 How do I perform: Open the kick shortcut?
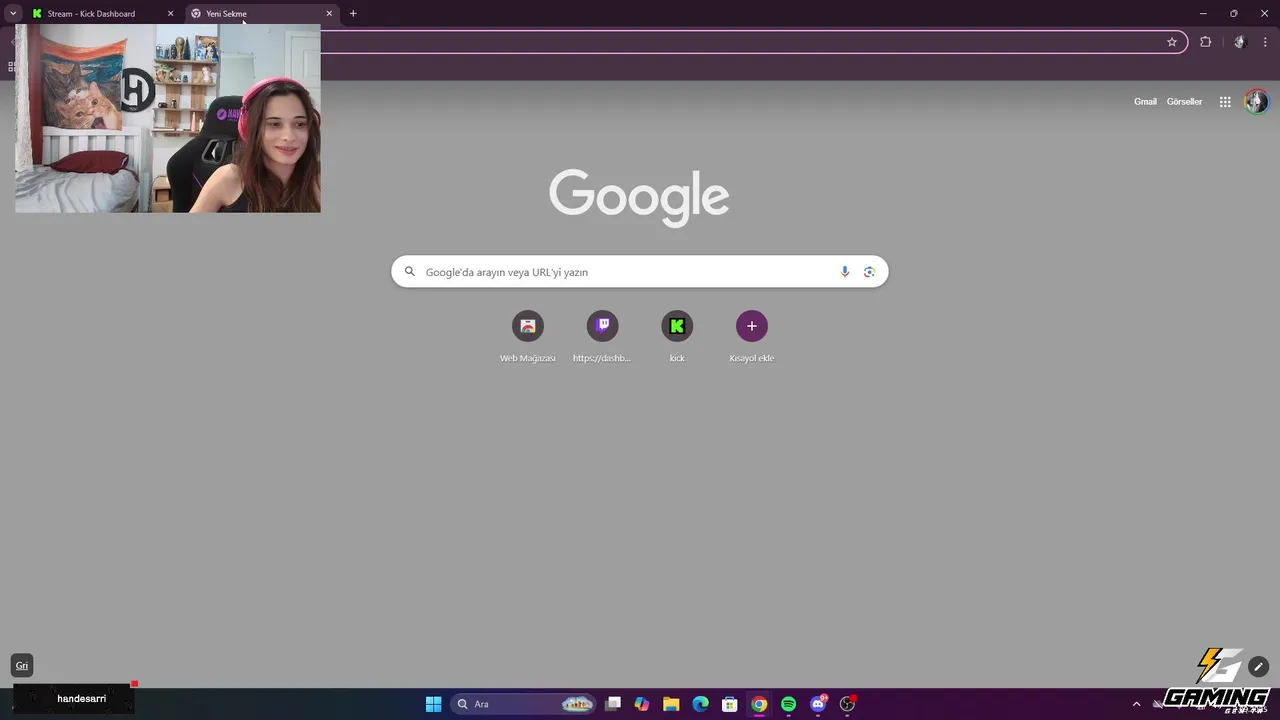pyautogui.click(x=677, y=337)
